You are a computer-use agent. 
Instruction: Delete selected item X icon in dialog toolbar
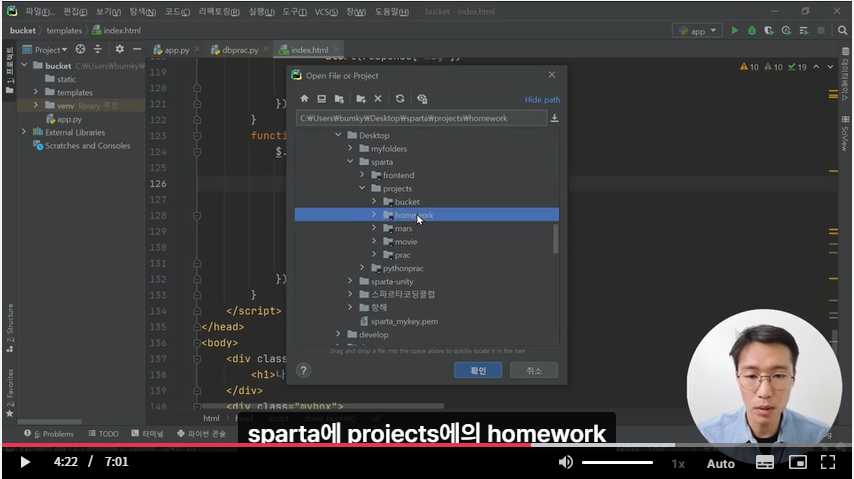[x=378, y=99]
